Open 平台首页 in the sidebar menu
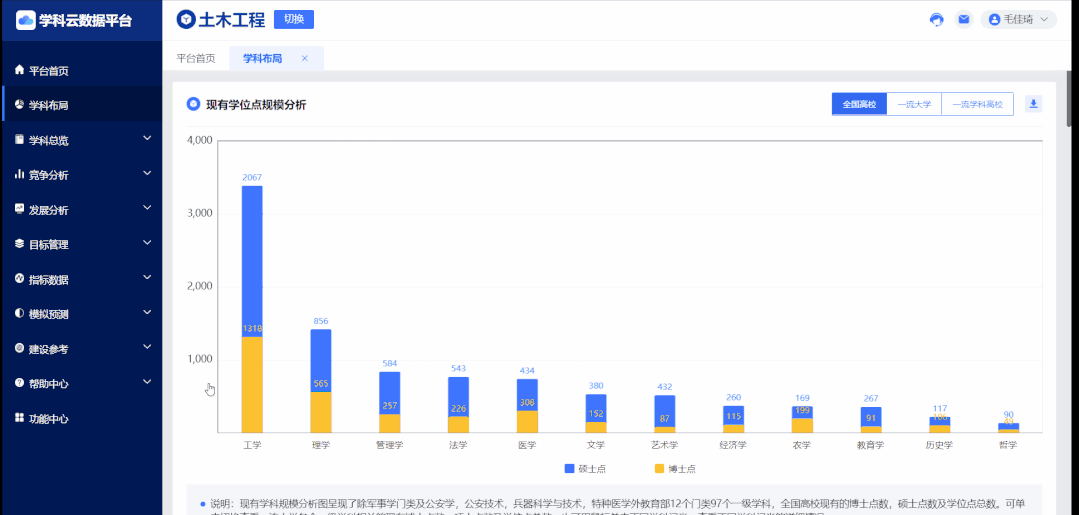Viewport: 1079px width, 515px height. 81,70
